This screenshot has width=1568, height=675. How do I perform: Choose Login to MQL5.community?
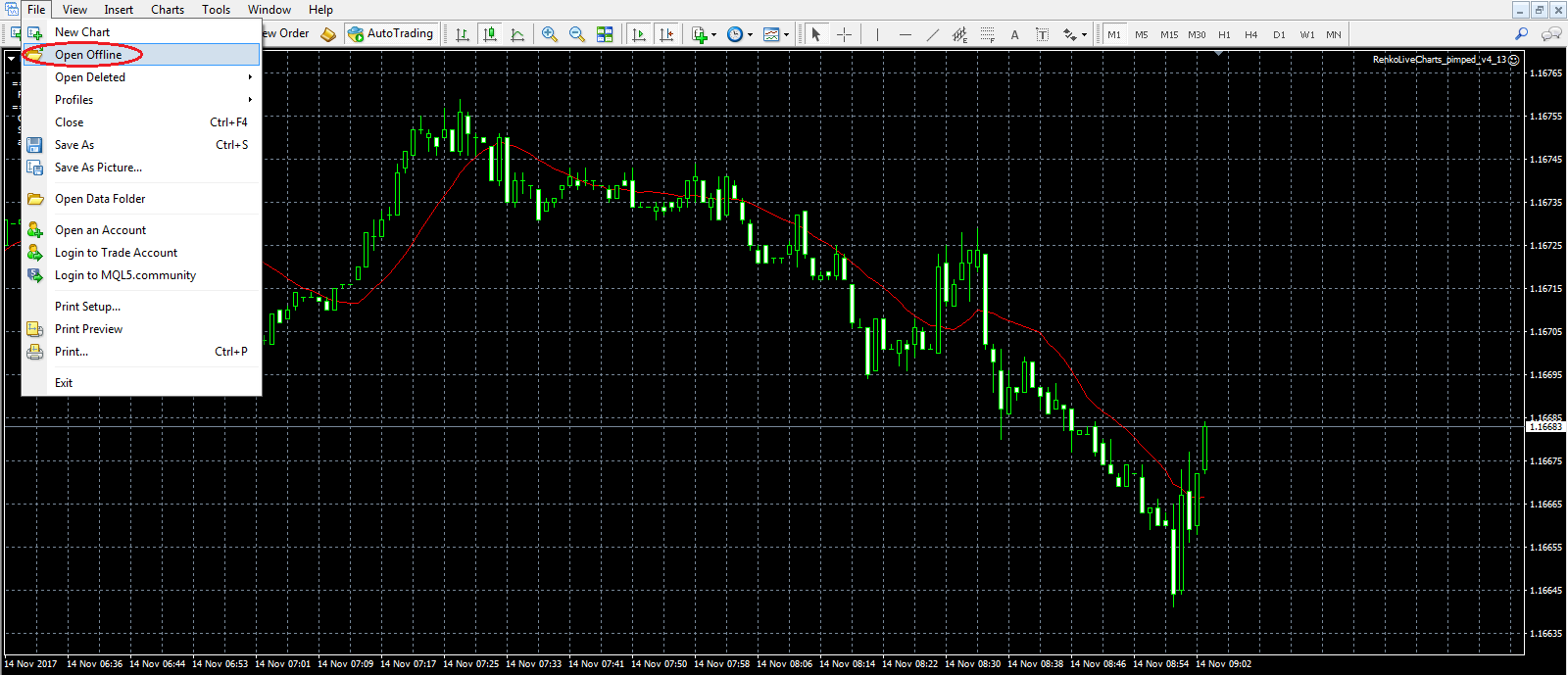point(141,275)
